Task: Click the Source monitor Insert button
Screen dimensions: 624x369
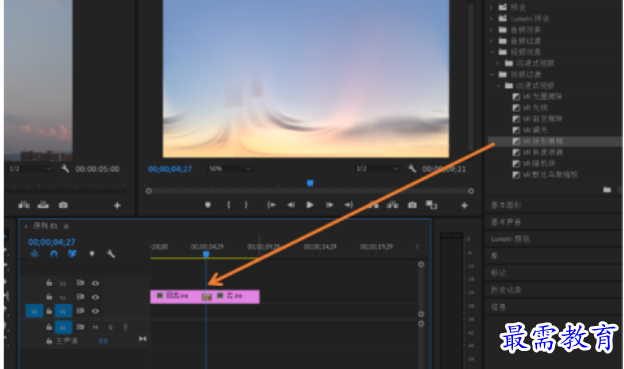Action: [x=24, y=205]
